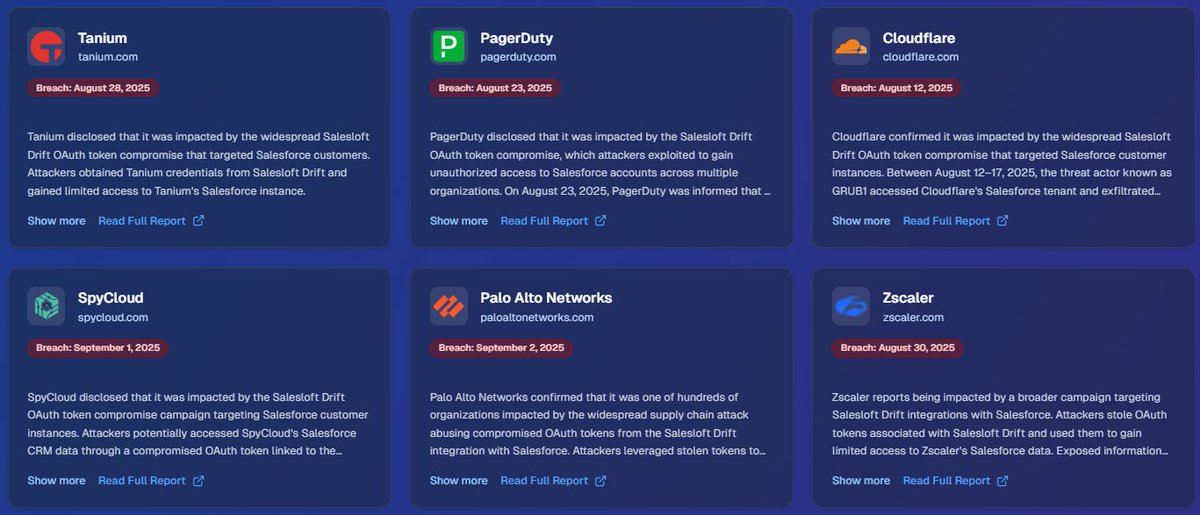This screenshot has height=515, width=1200.
Task: Click the Tanium company name heading
Action: coord(103,38)
